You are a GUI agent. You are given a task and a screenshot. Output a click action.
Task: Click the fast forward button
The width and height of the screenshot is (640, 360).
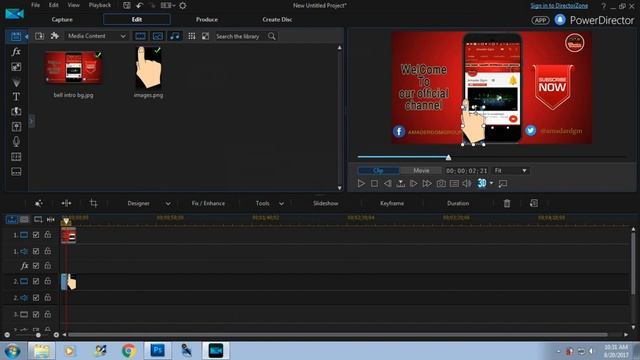427,184
